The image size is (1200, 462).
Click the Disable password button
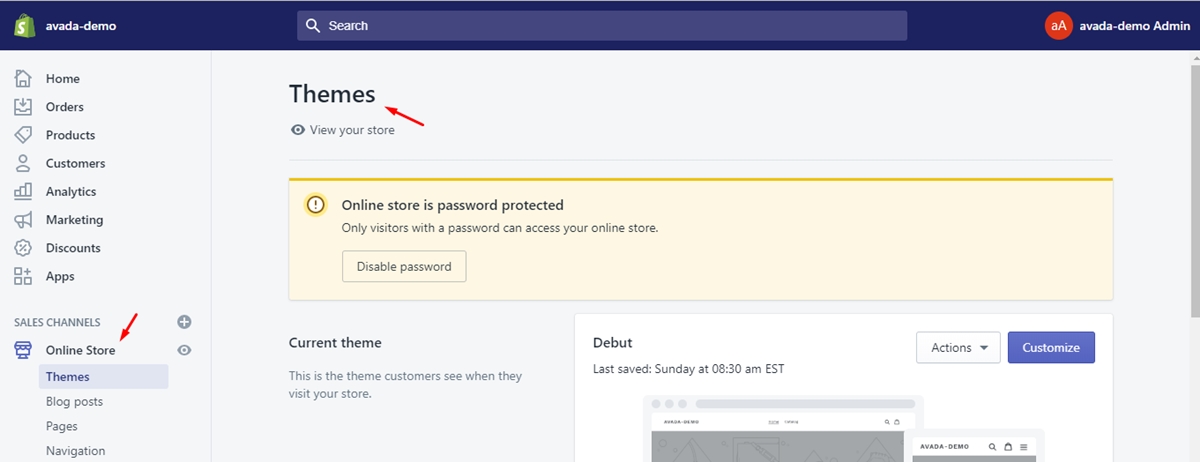click(404, 267)
